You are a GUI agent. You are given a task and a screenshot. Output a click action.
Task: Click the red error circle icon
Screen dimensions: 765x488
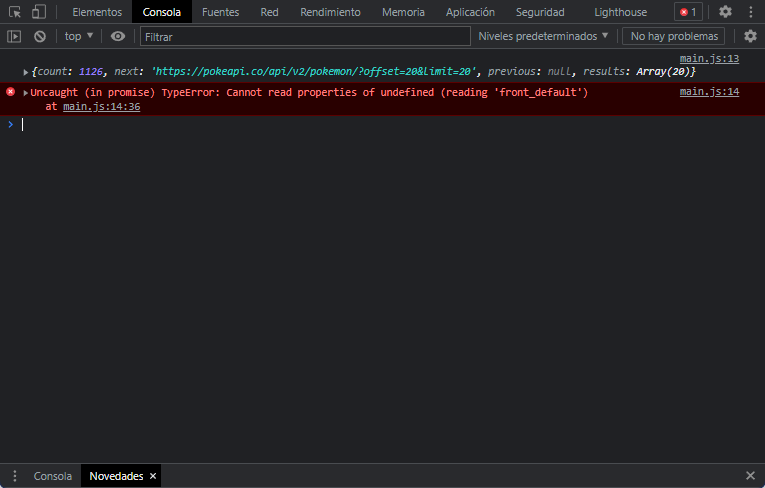click(x=10, y=92)
